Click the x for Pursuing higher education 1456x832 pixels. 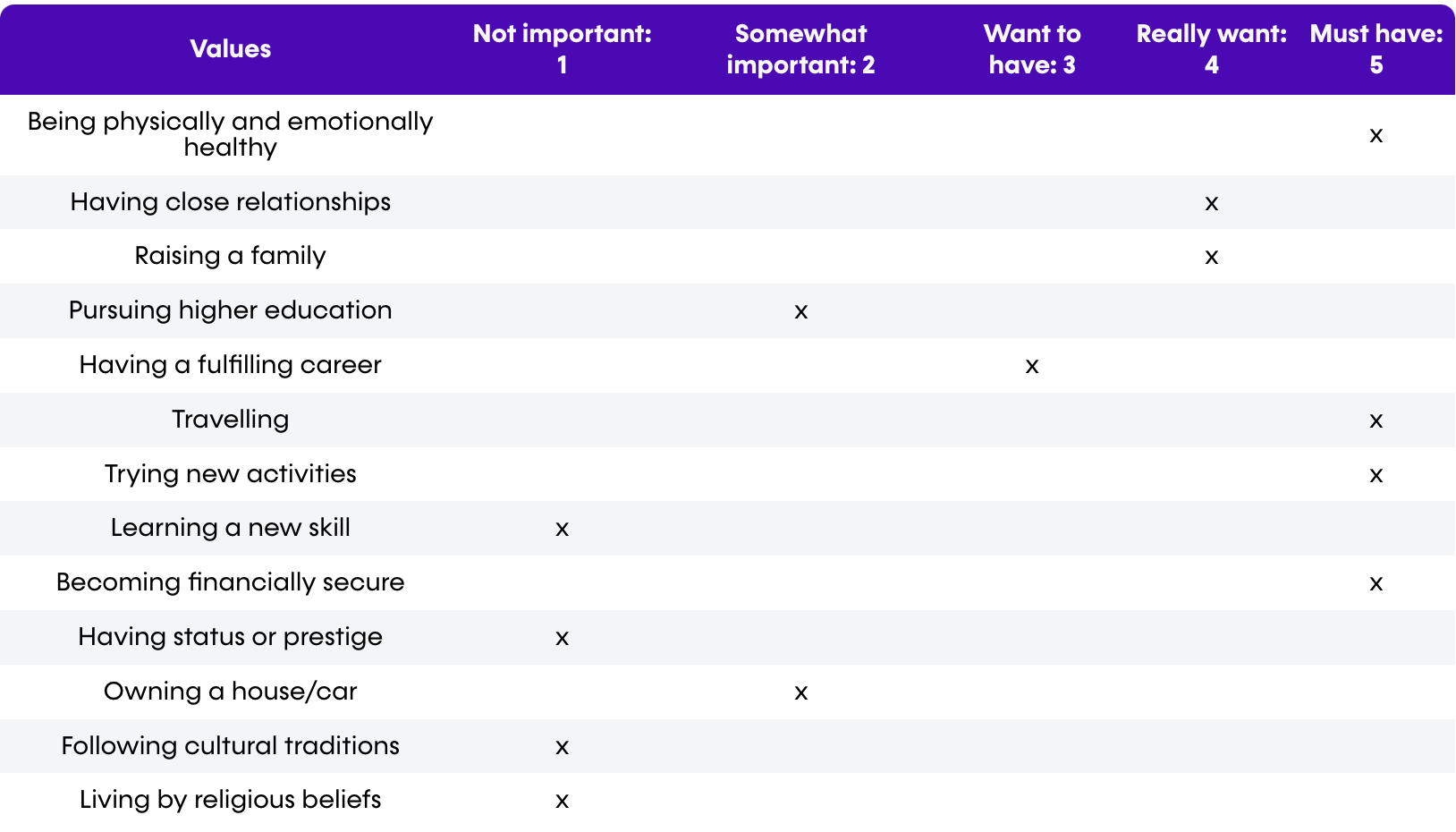(x=800, y=312)
